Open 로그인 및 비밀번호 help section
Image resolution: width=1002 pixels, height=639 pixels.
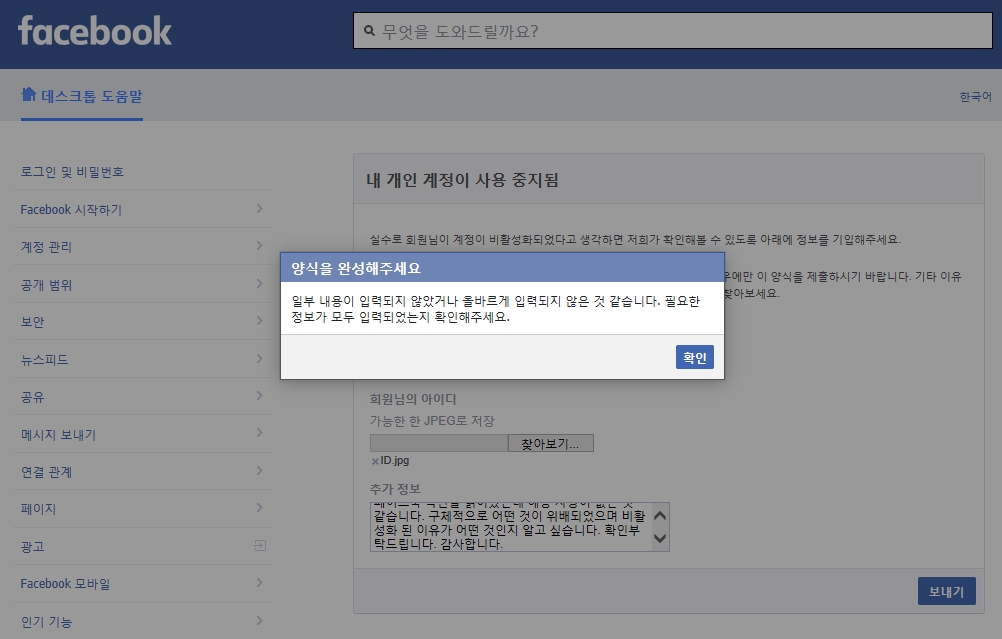click(72, 172)
